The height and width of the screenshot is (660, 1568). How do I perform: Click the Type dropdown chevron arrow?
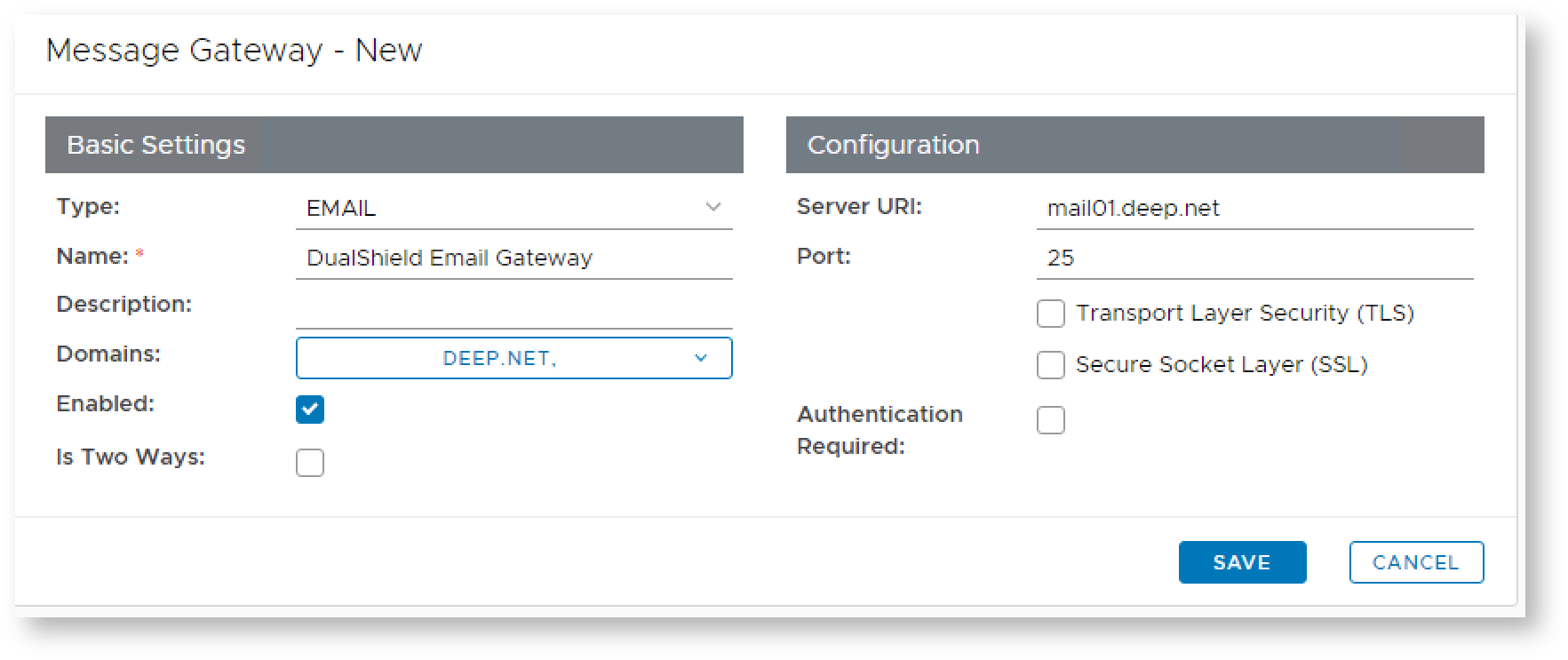tap(712, 207)
